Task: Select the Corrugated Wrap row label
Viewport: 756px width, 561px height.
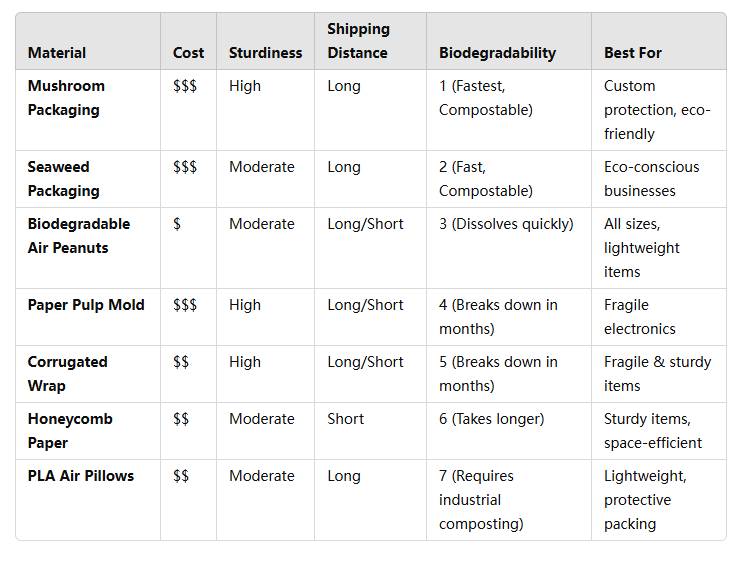Action: tap(67, 374)
